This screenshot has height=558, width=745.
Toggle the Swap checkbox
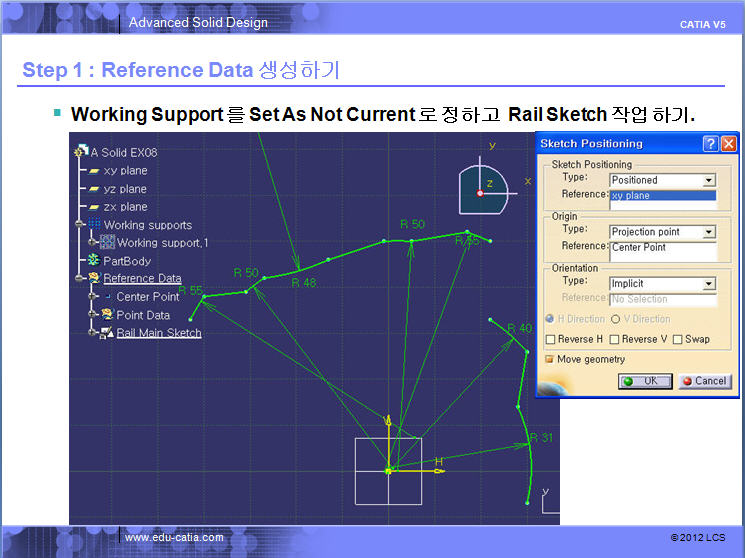click(x=678, y=339)
